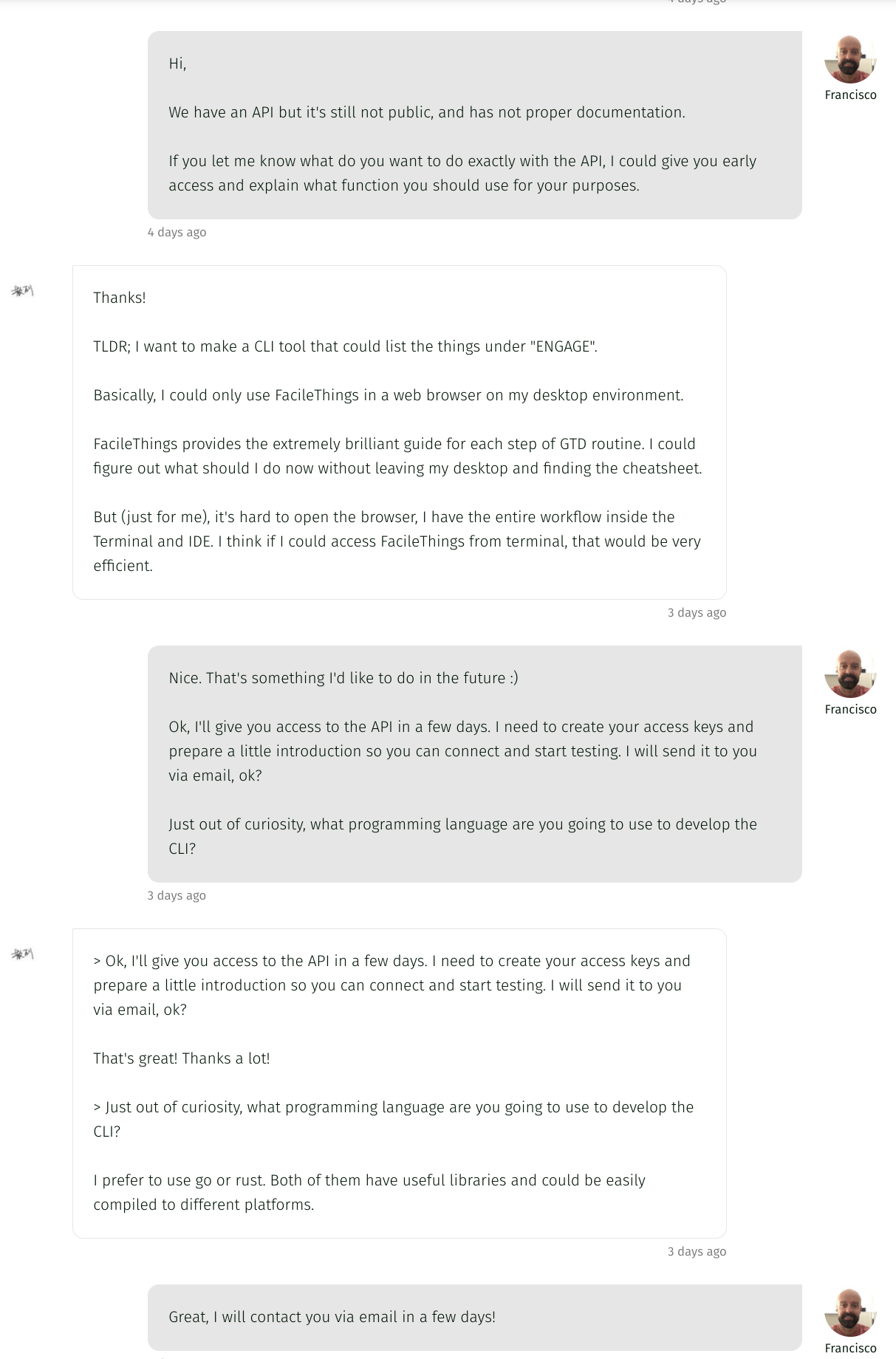Click the "3 days ago" timestamp under the go or rust reply
The width and height of the screenshot is (896, 1359).
tap(697, 1252)
